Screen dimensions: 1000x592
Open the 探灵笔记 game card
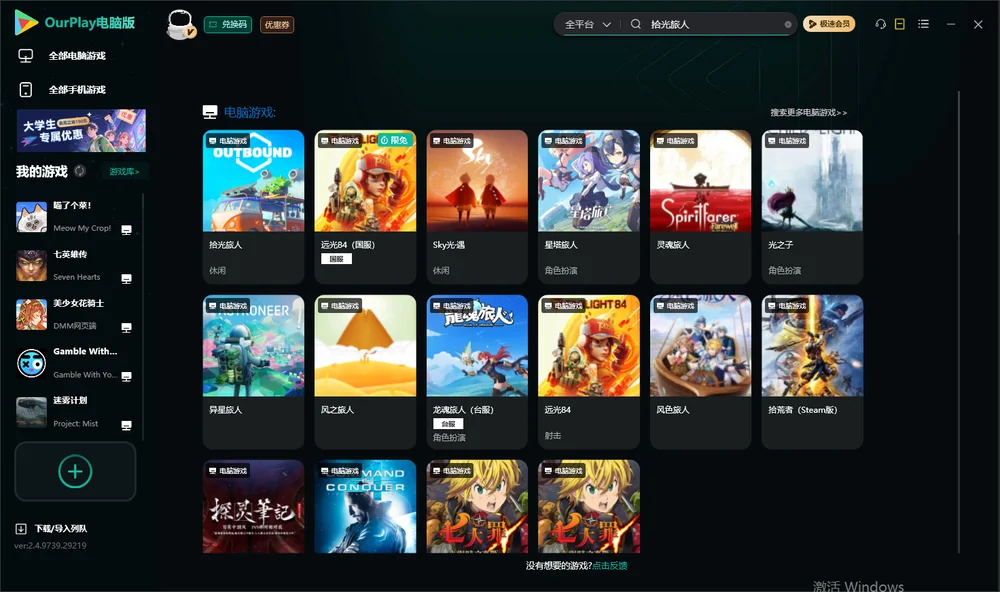click(x=253, y=507)
